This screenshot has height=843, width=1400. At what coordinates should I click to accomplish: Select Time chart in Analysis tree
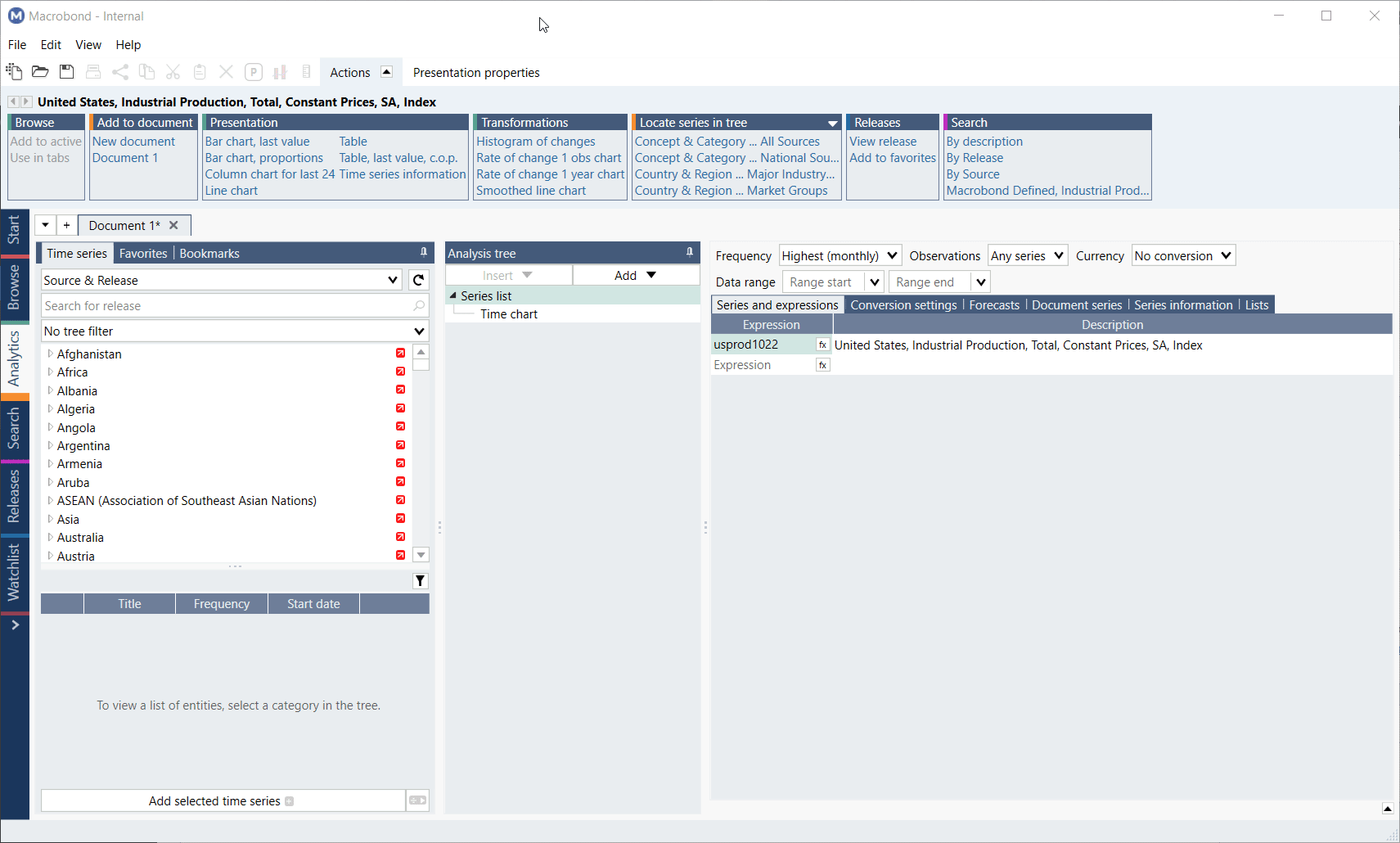tap(509, 313)
